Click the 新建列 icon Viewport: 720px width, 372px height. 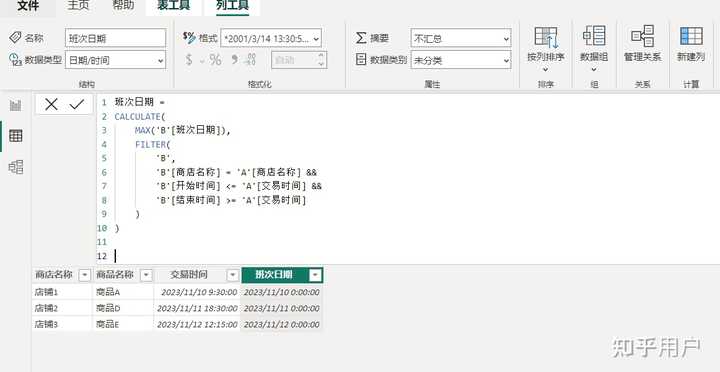pyautogui.click(x=691, y=36)
